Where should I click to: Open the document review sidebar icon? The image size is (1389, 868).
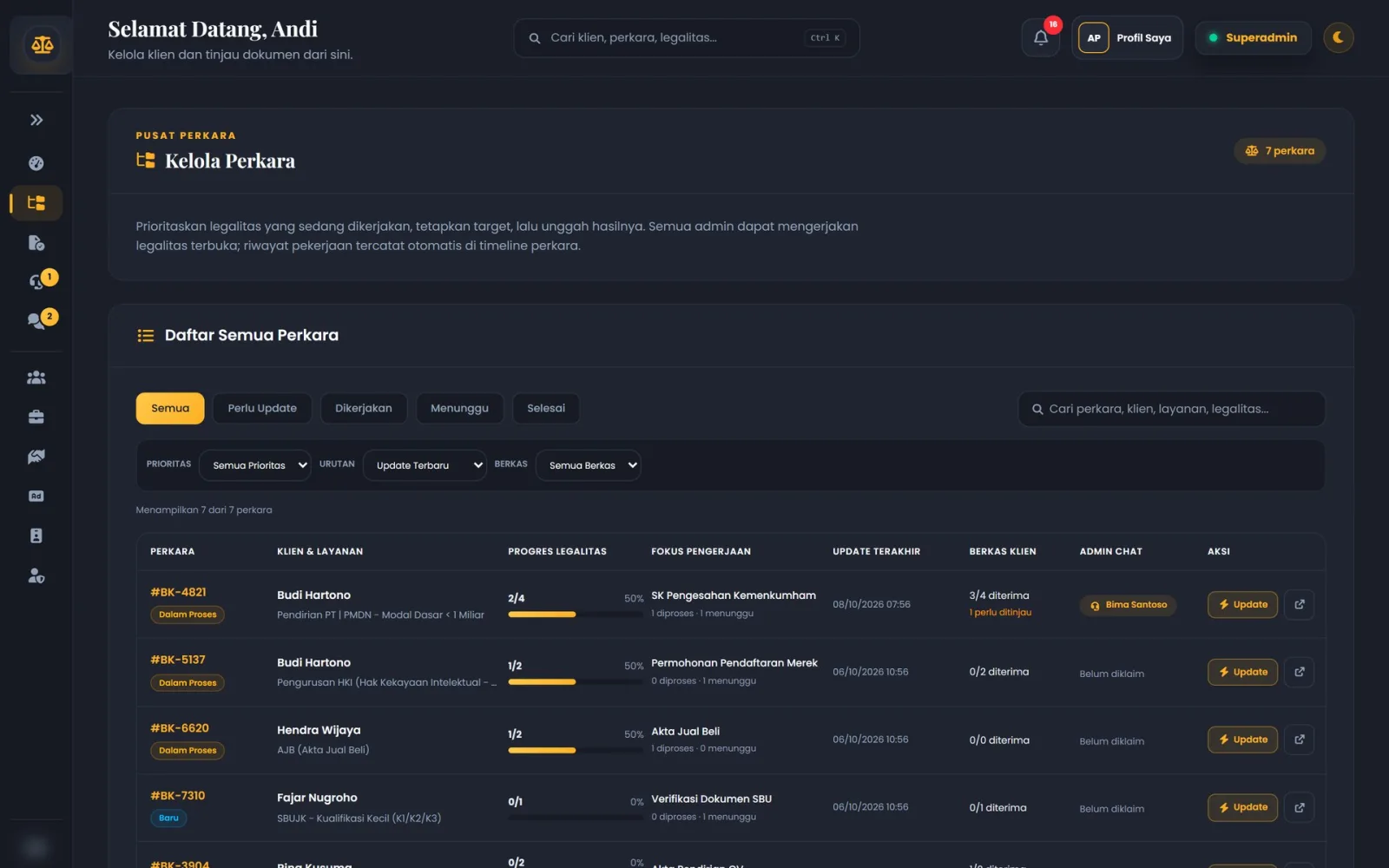(36, 243)
